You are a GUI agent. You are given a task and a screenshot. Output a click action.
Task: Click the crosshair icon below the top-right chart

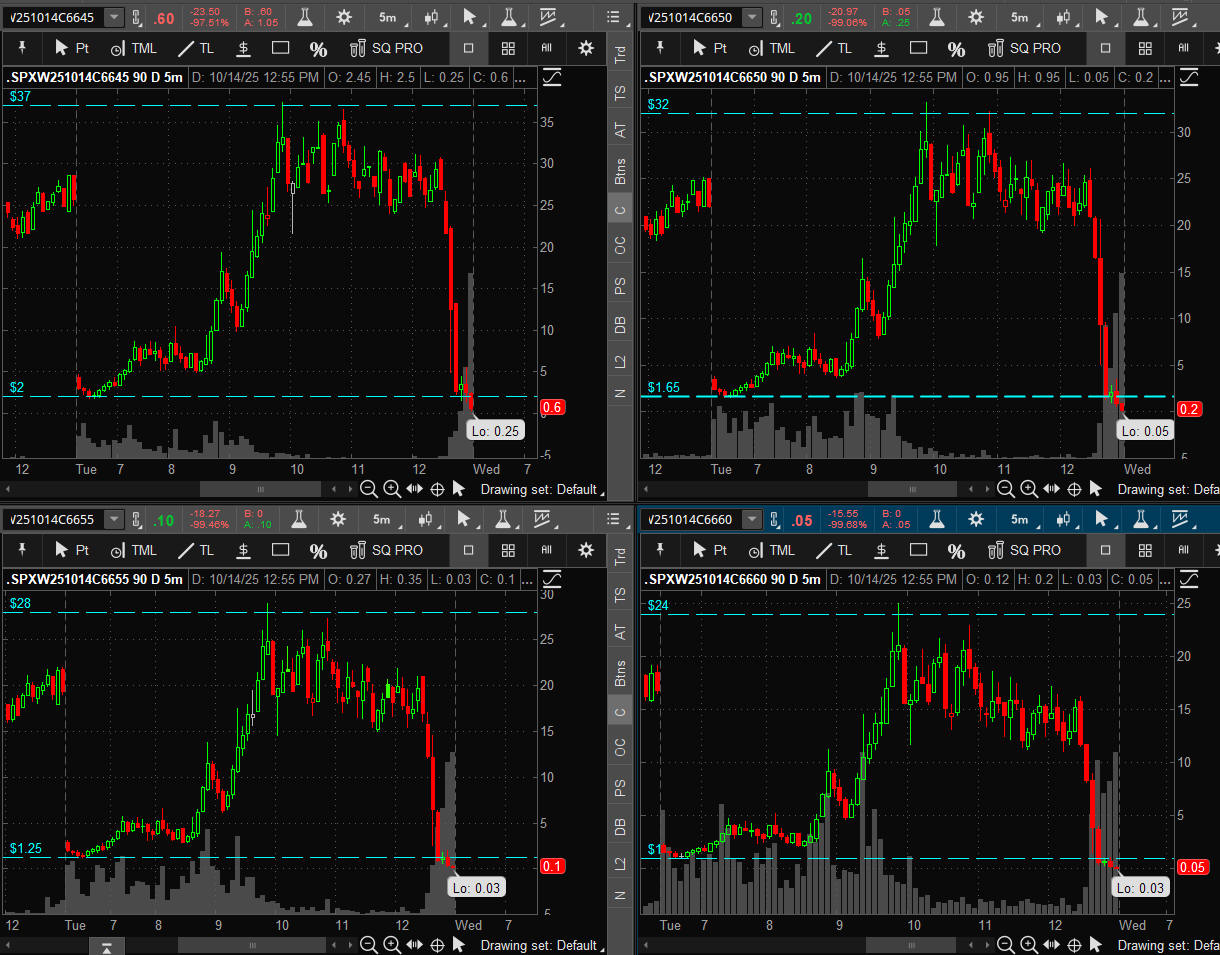pyautogui.click(x=1074, y=489)
